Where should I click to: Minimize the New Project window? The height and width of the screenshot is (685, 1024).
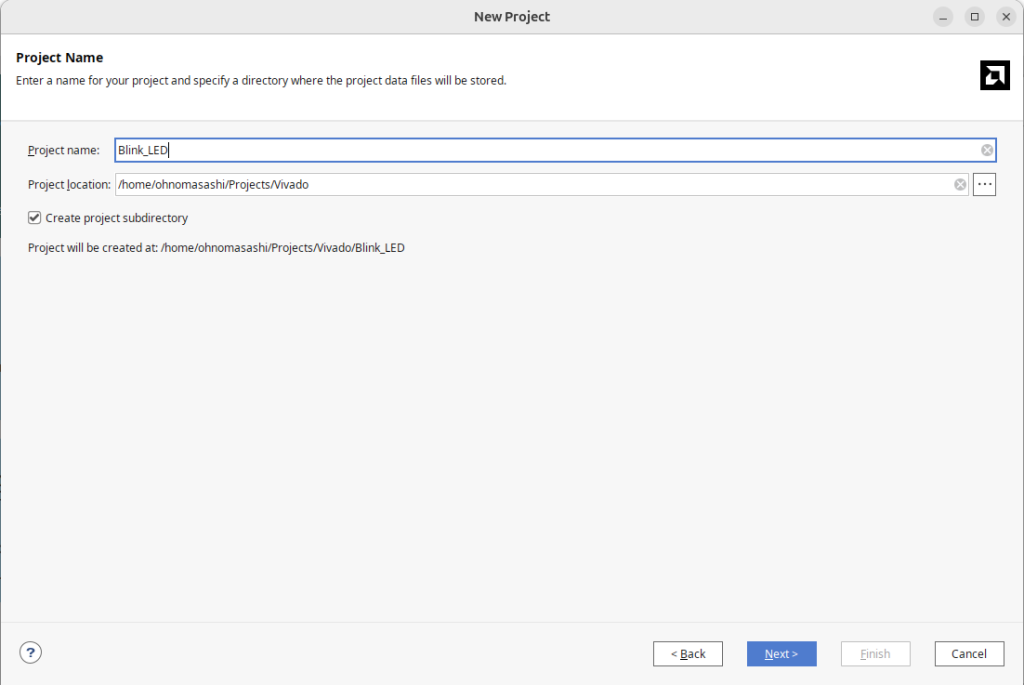[943, 17]
